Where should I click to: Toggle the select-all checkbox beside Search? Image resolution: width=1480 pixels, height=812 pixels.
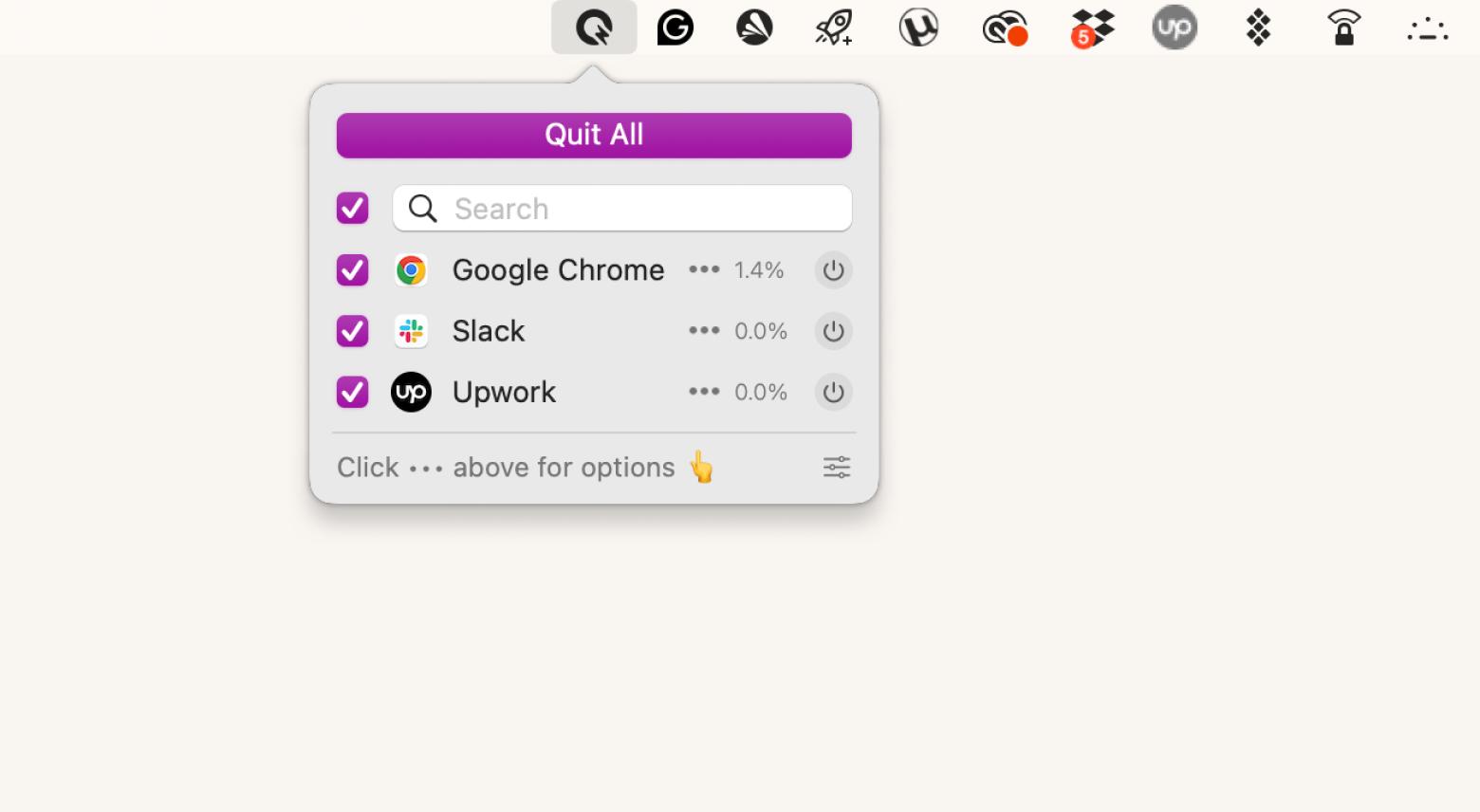(x=352, y=208)
